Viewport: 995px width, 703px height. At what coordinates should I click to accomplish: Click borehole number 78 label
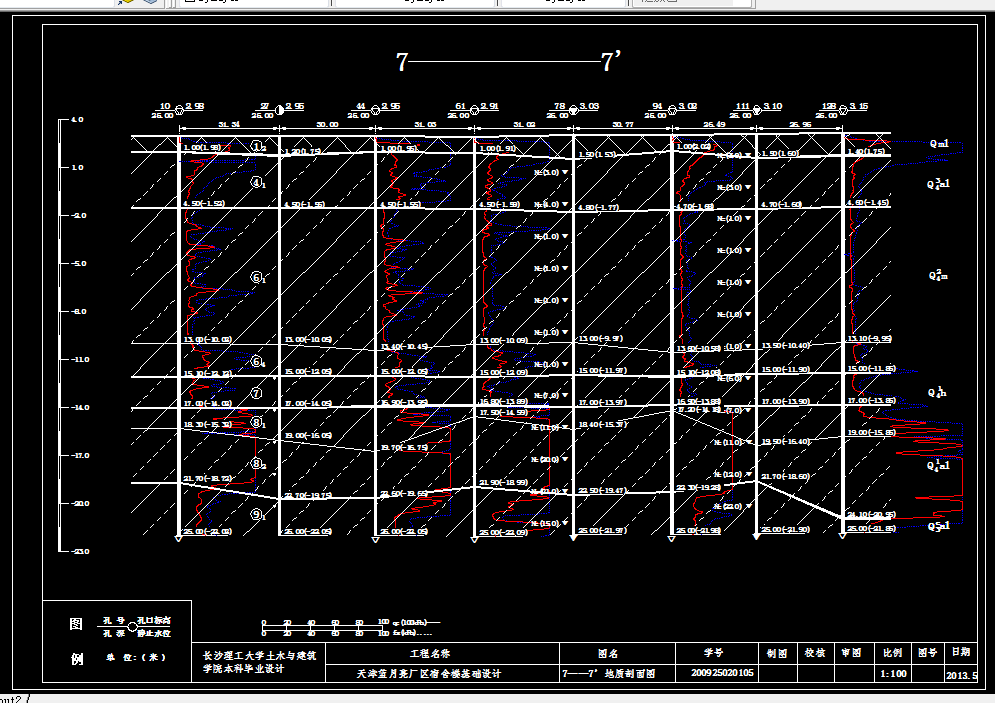559,106
